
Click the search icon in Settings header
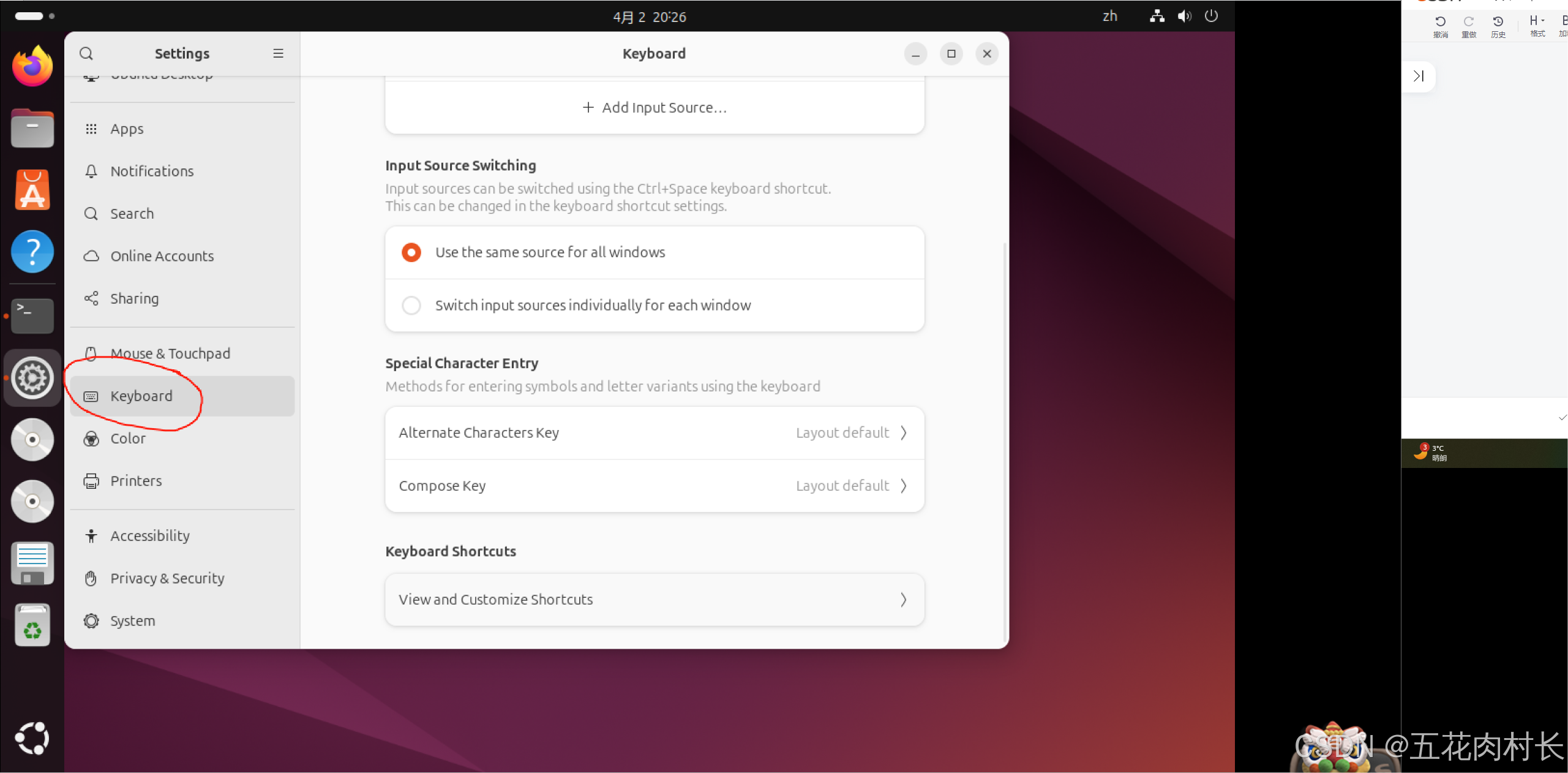click(x=86, y=54)
